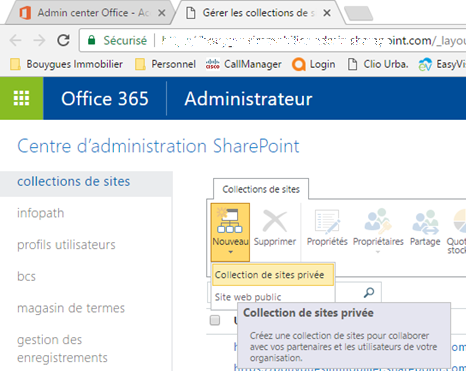Expand the Propriétaires dropdown arrow
471x371 pixels.
click(378, 252)
